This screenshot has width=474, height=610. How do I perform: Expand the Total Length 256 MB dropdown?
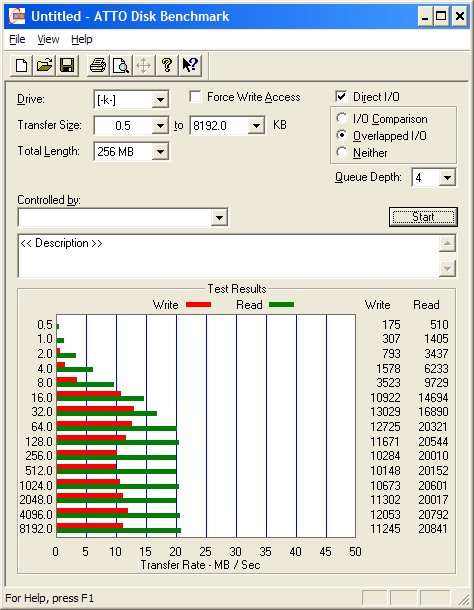[x=160, y=152]
